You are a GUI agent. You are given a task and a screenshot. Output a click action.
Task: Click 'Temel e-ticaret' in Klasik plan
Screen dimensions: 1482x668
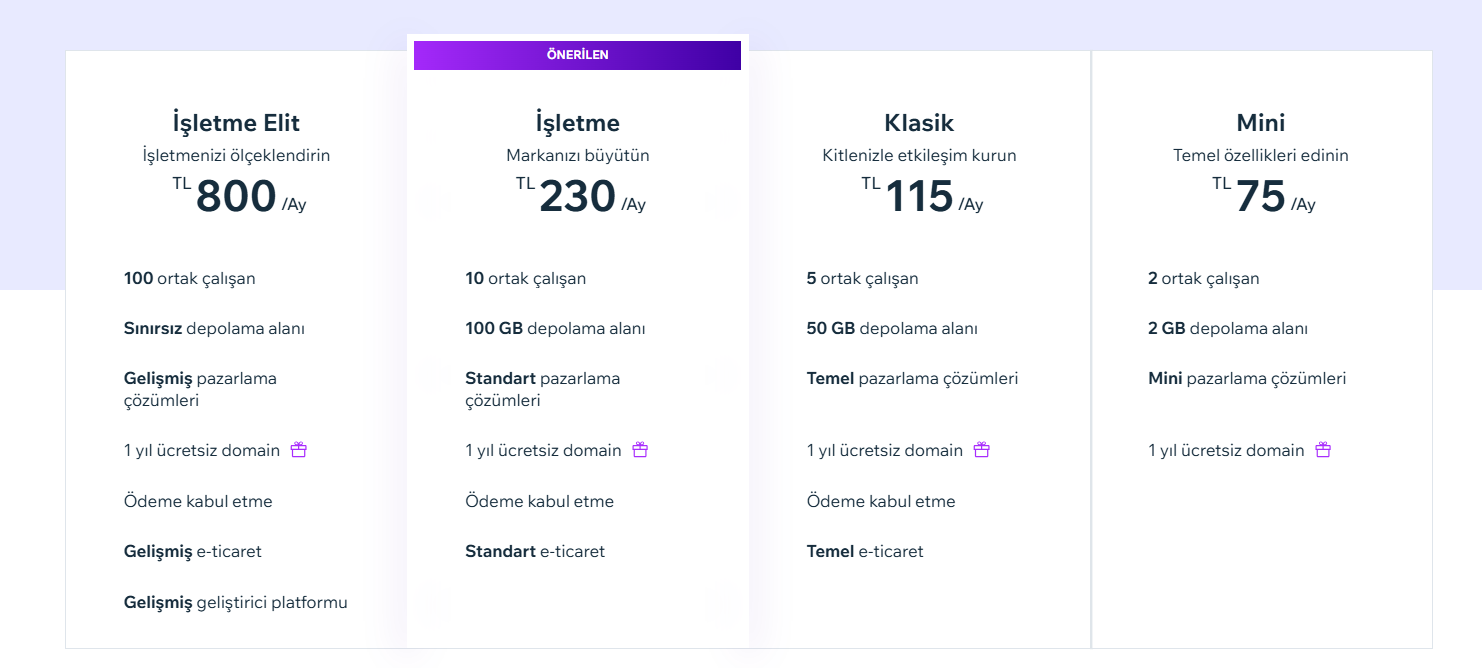click(x=865, y=551)
